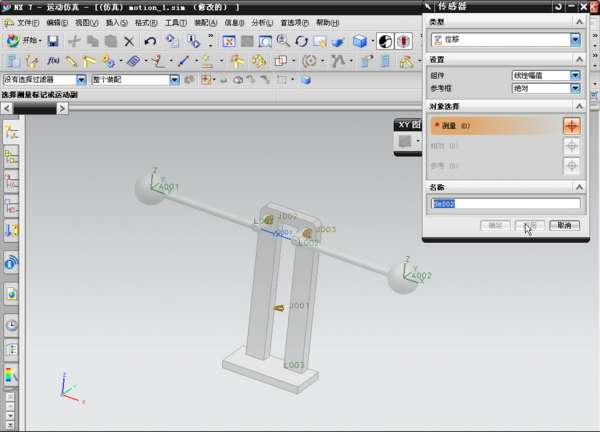
Task: Click the globe Internet Explorer sidebar icon
Action: pyautogui.click(x=11, y=294)
